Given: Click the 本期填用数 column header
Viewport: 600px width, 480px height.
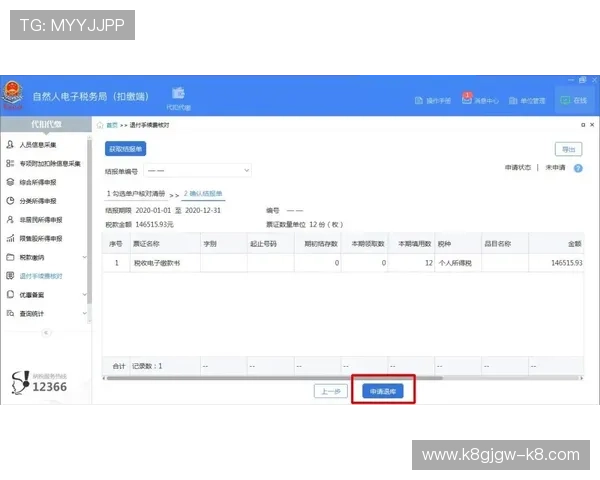Looking at the screenshot, I should [411, 244].
